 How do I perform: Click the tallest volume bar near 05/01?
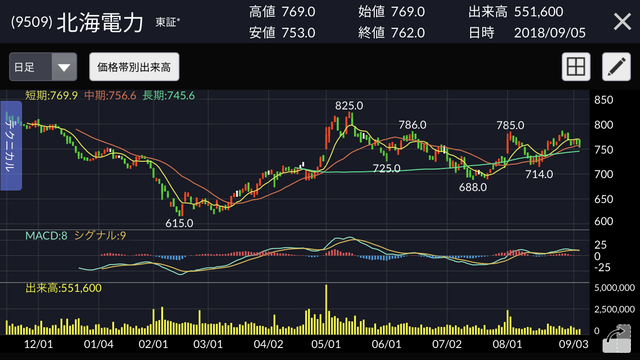(326, 309)
